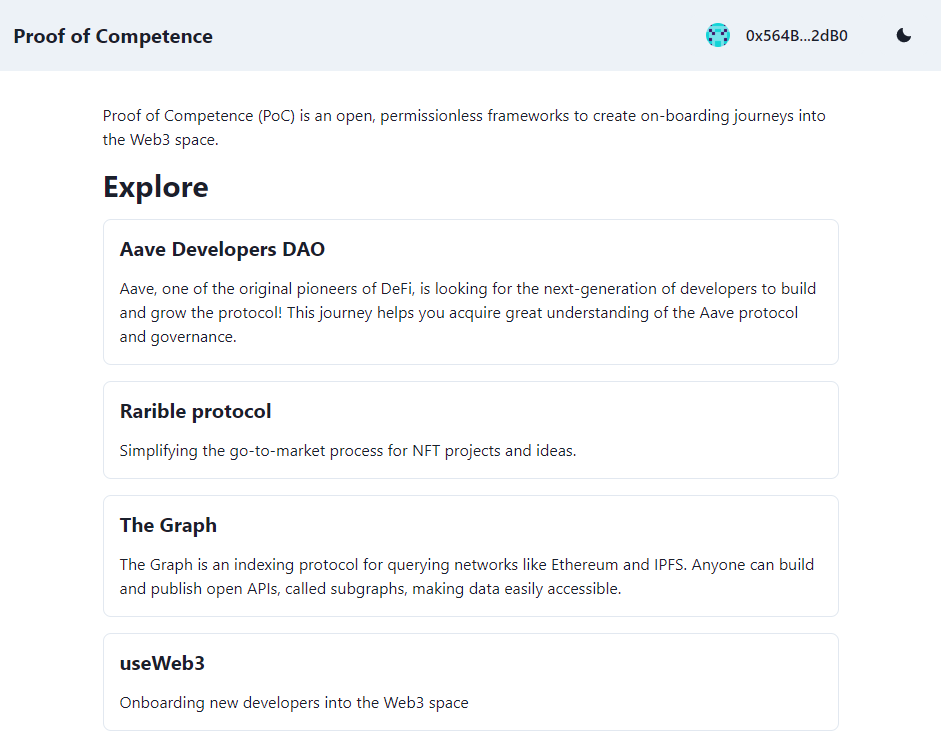The height and width of the screenshot is (744, 941).
Task: Click the Aave Developers DAO heading
Action: (x=222, y=249)
